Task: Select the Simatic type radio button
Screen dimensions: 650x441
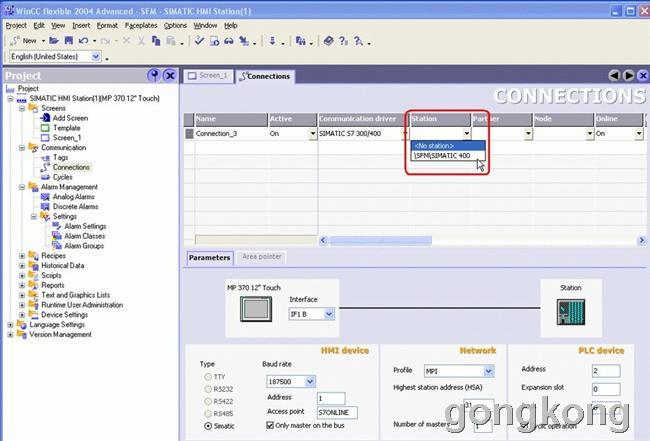Action: pos(208,426)
